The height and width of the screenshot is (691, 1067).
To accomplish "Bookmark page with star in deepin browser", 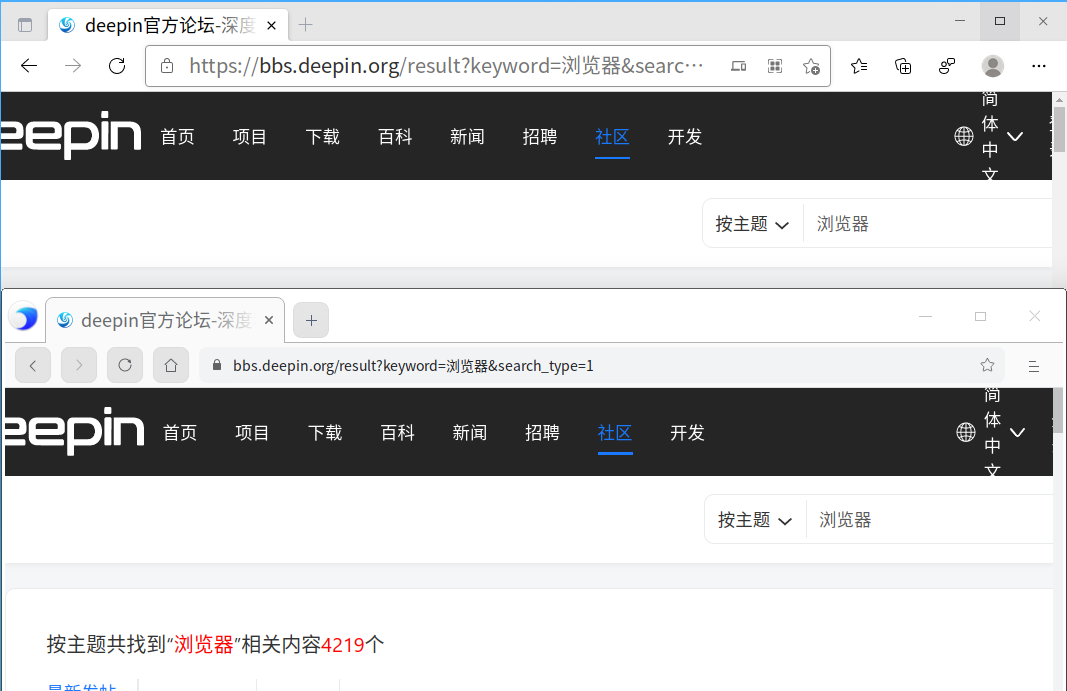I will pyautogui.click(x=987, y=366).
